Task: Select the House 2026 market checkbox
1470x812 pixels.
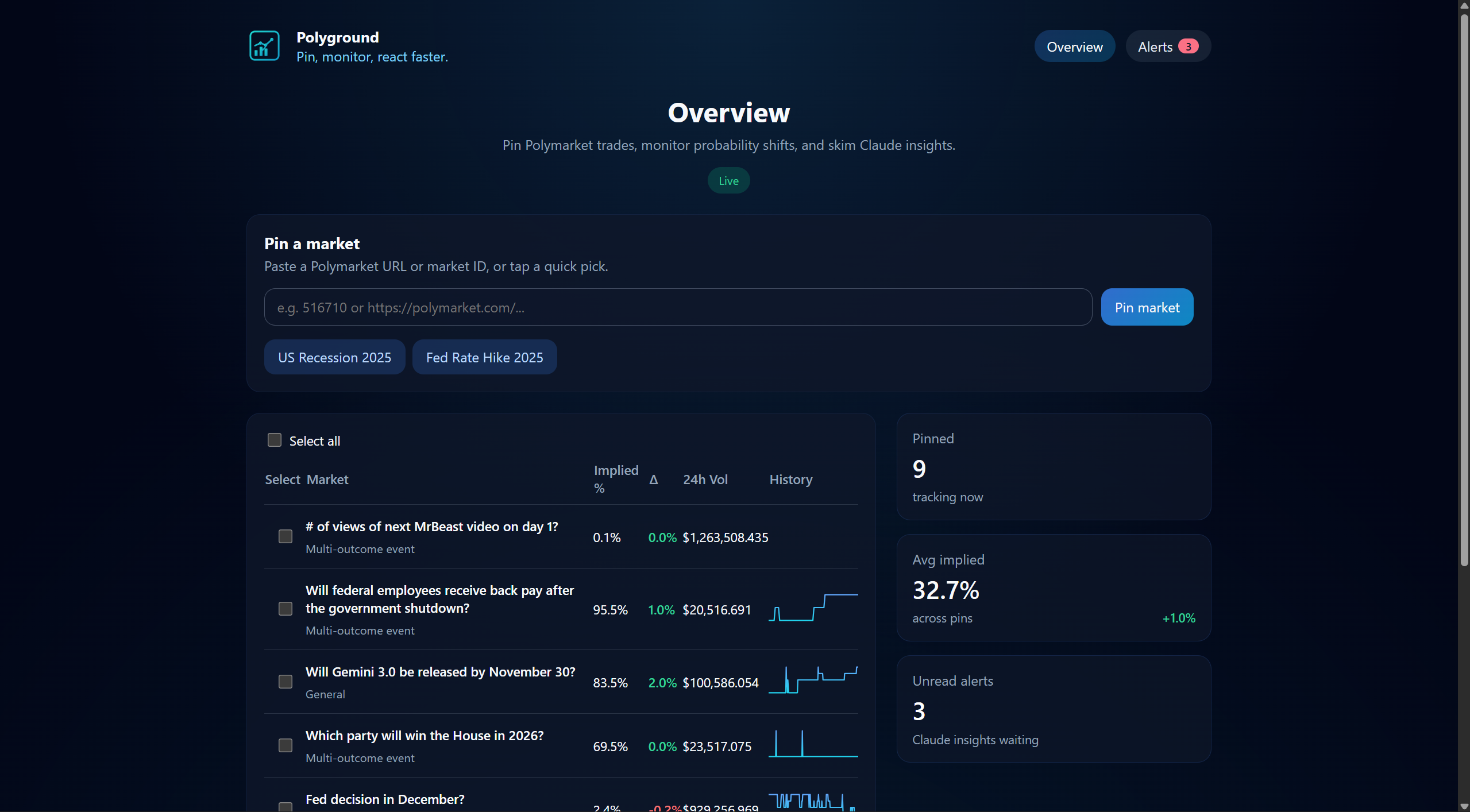Action: [x=285, y=745]
